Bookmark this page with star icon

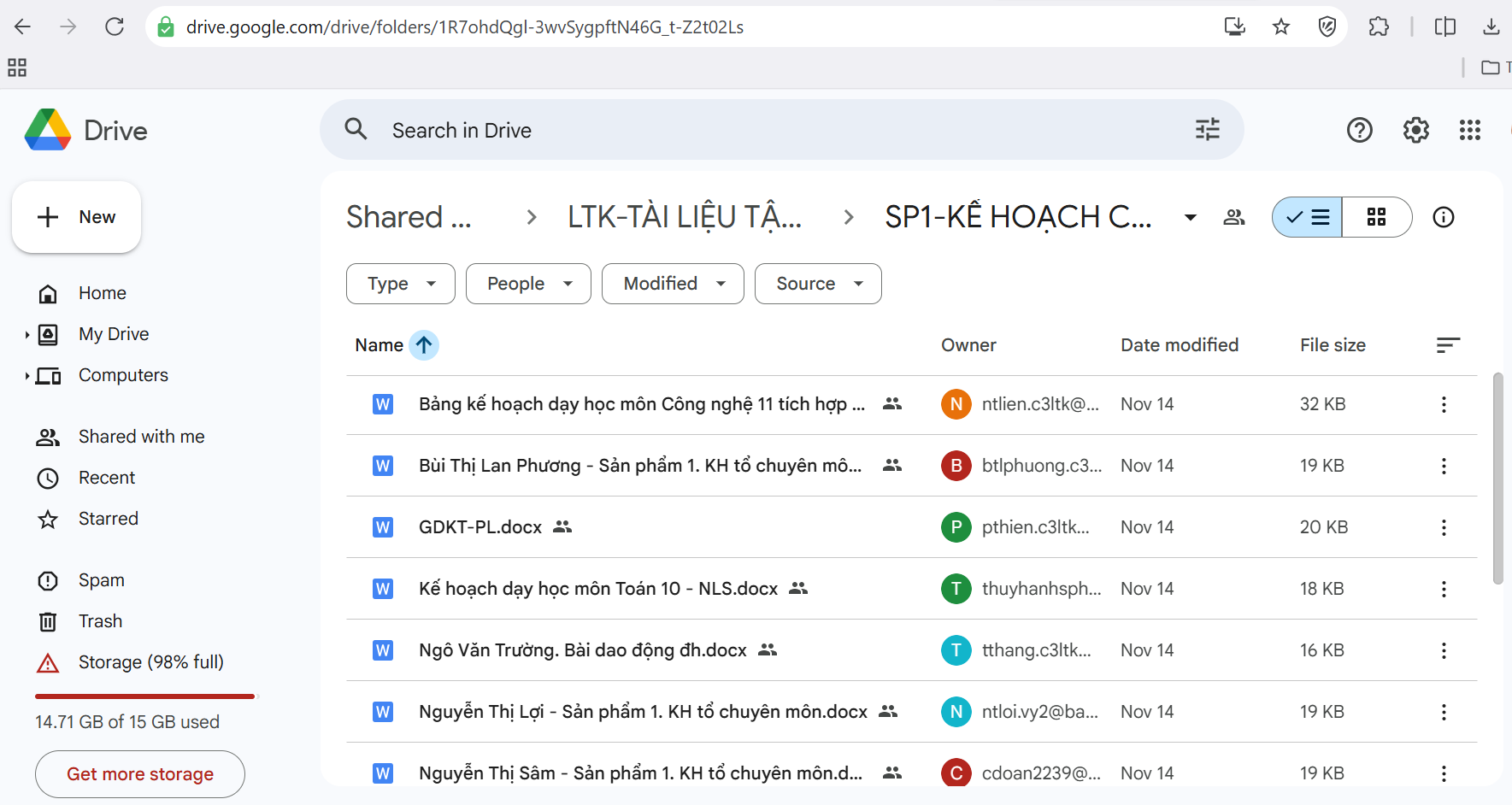click(1280, 27)
